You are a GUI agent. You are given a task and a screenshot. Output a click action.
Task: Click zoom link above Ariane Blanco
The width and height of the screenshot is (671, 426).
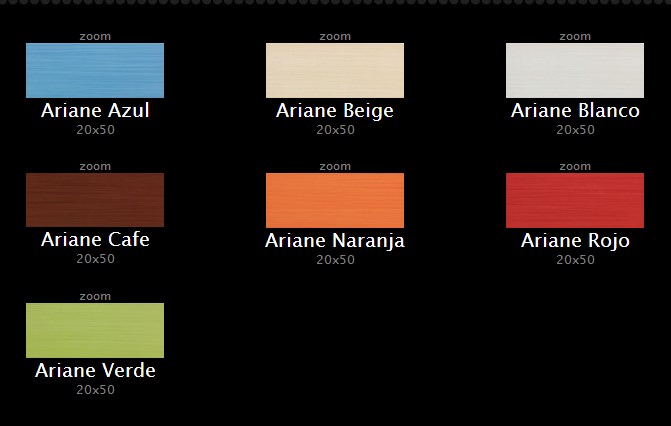[575, 36]
